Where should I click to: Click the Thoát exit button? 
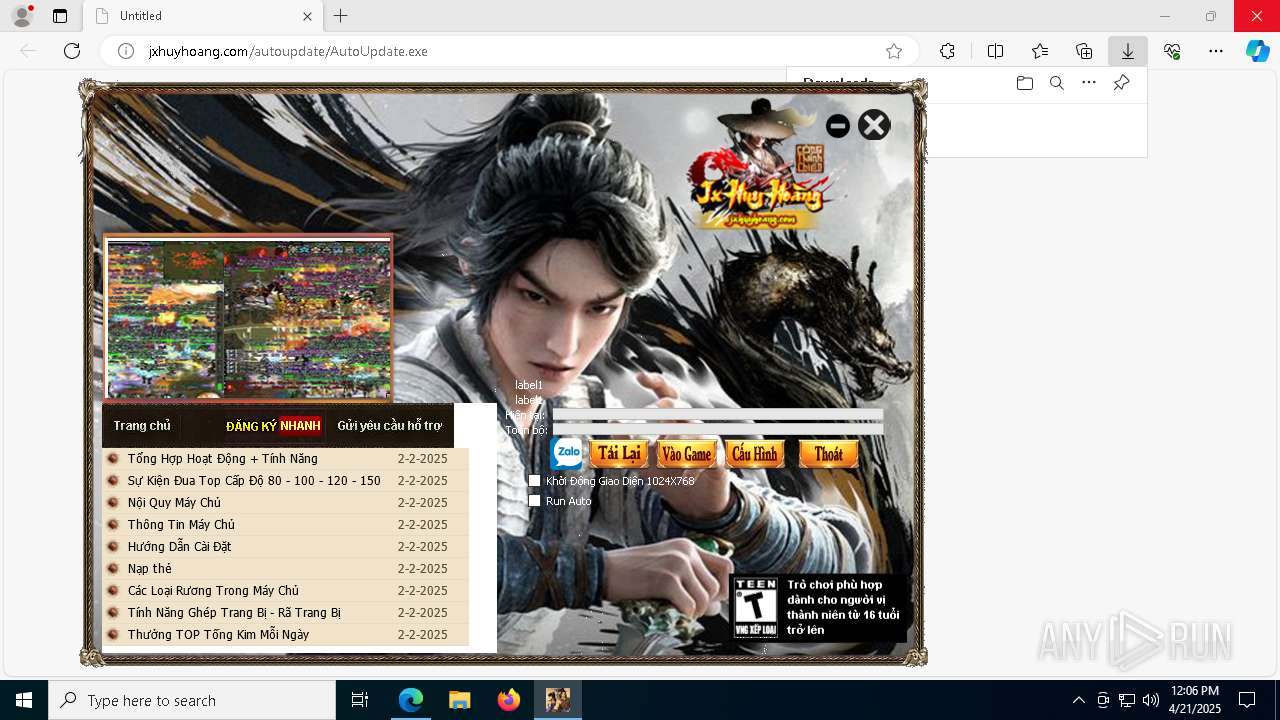pyautogui.click(x=828, y=453)
